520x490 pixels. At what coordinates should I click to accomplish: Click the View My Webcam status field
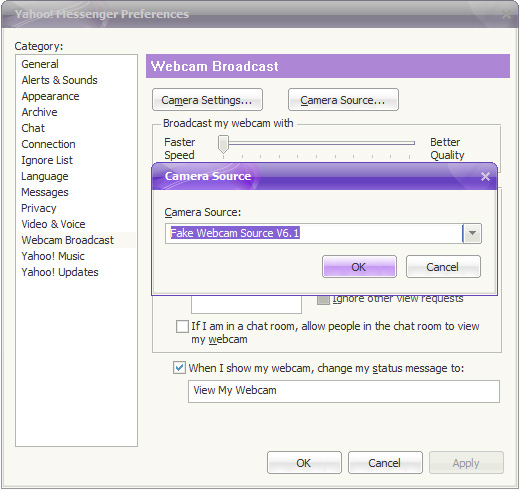click(344, 391)
